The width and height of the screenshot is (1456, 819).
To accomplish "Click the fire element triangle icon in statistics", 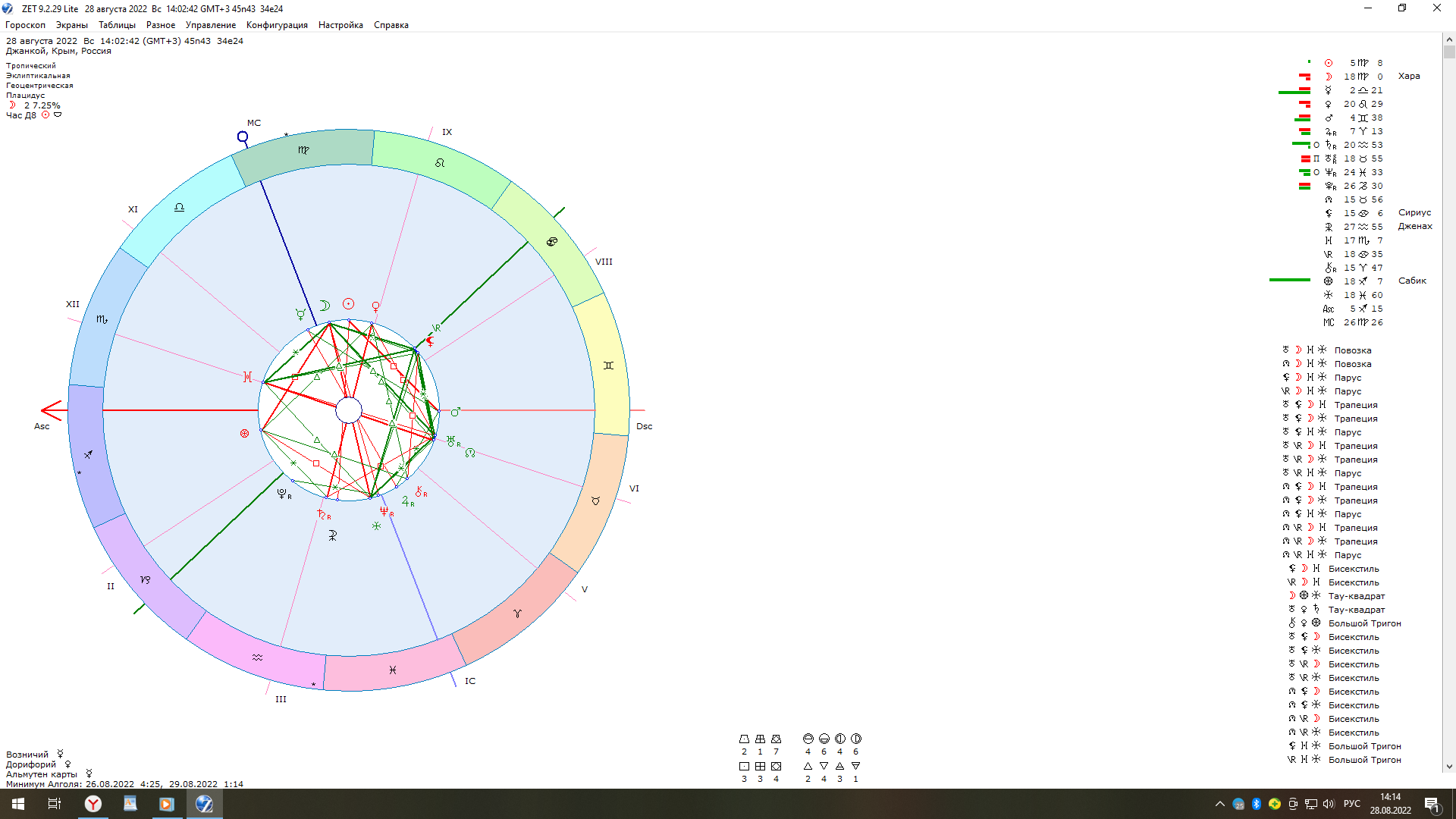I will 808,766.
